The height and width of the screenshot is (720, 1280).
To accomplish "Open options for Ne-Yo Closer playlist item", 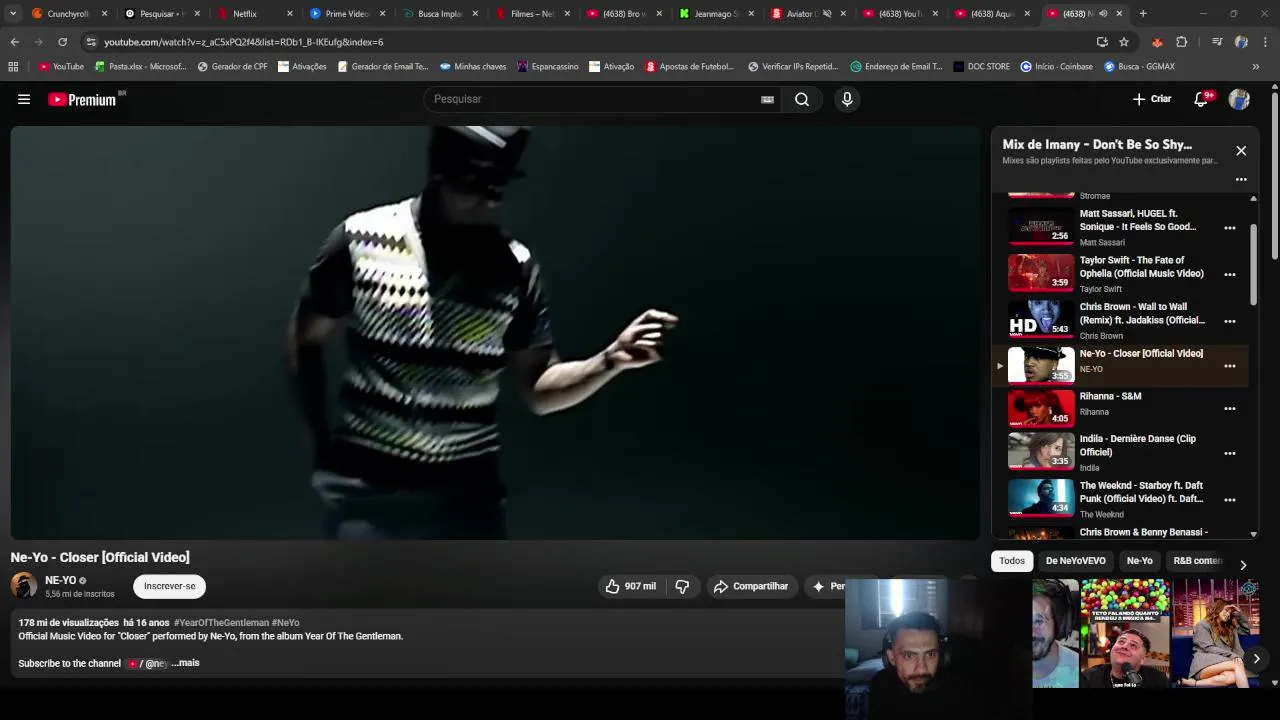I will point(1230,366).
